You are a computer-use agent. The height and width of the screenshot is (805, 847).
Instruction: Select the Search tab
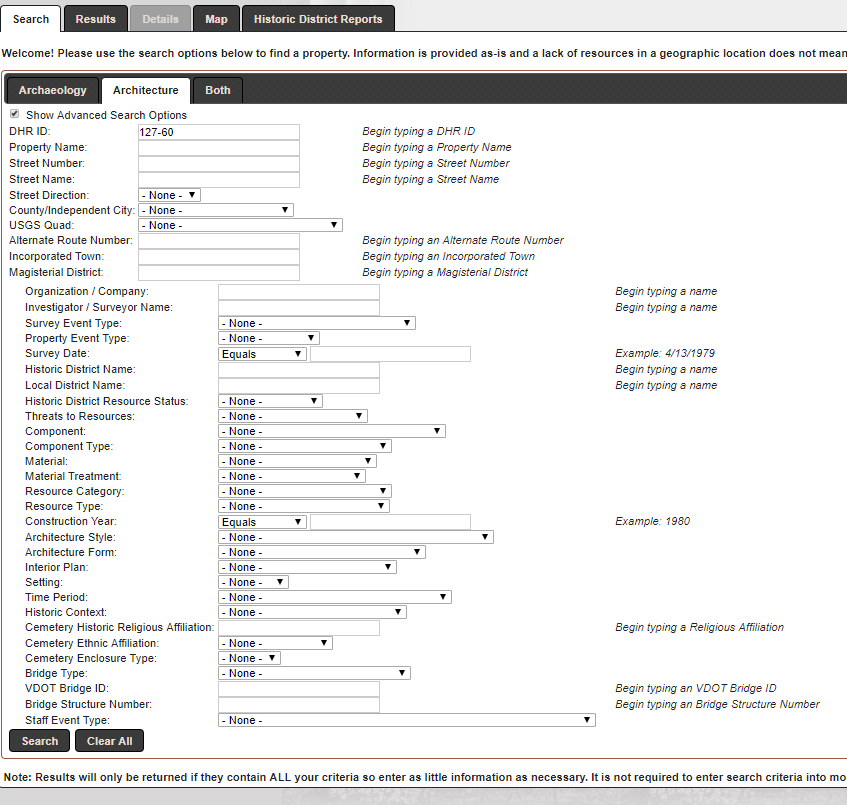pyautogui.click(x=31, y=19)
